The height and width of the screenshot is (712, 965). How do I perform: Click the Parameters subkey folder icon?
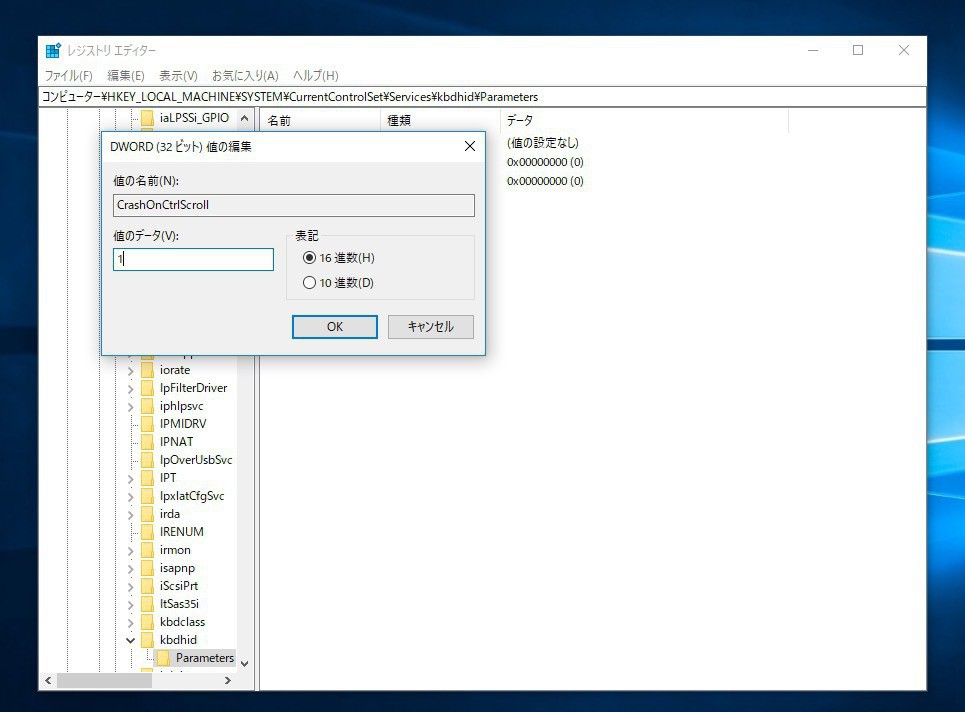(x=163, y=658)
